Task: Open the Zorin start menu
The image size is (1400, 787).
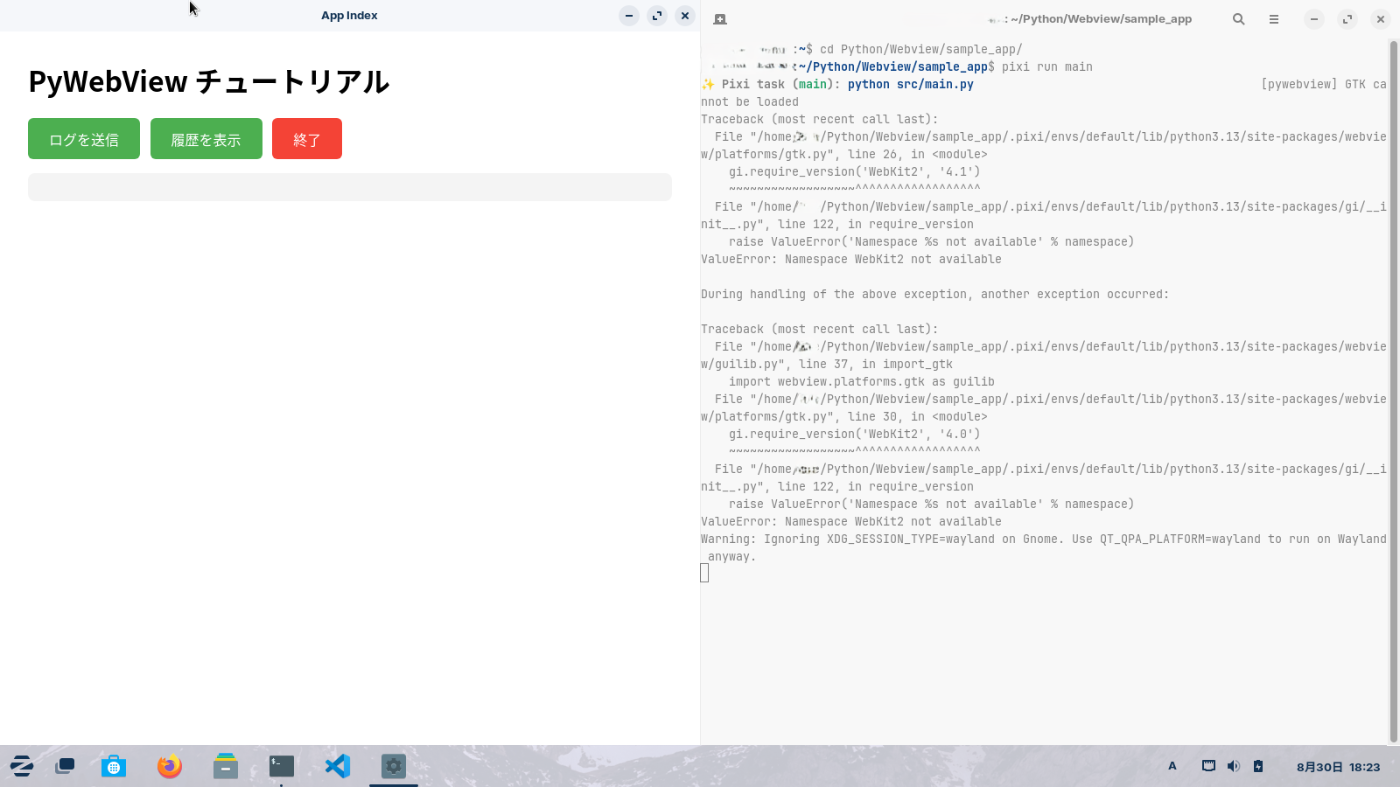Action: tap(21, 766)
